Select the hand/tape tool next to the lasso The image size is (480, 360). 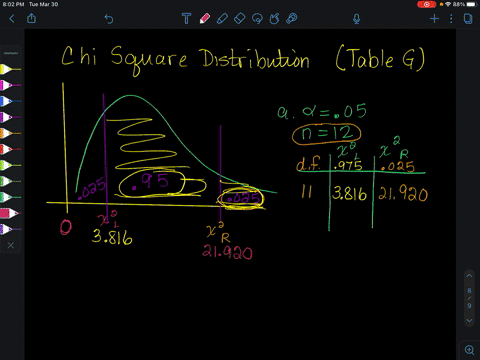tap(274, 19)
